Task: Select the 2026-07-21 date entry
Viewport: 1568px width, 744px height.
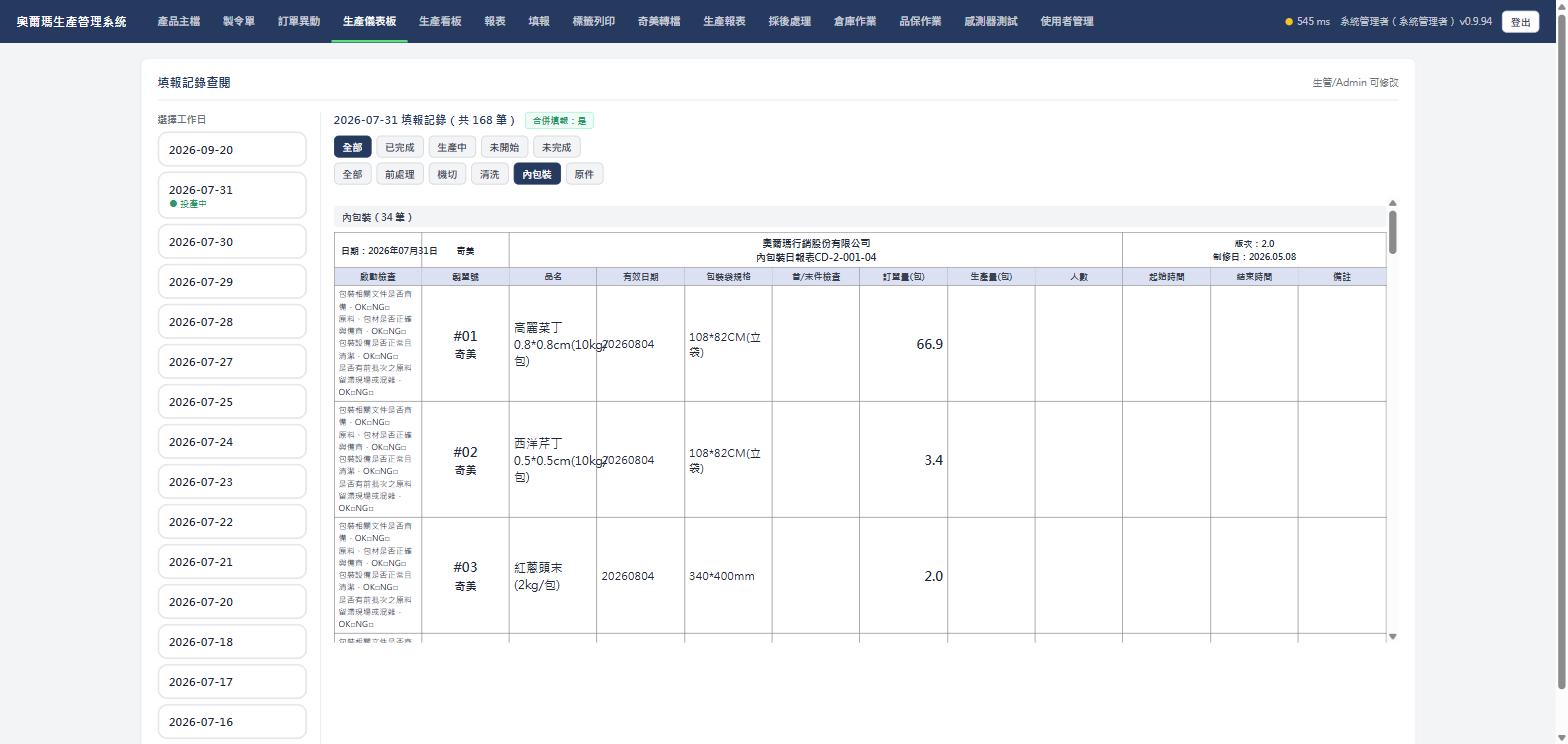Action: pos(232,562)
